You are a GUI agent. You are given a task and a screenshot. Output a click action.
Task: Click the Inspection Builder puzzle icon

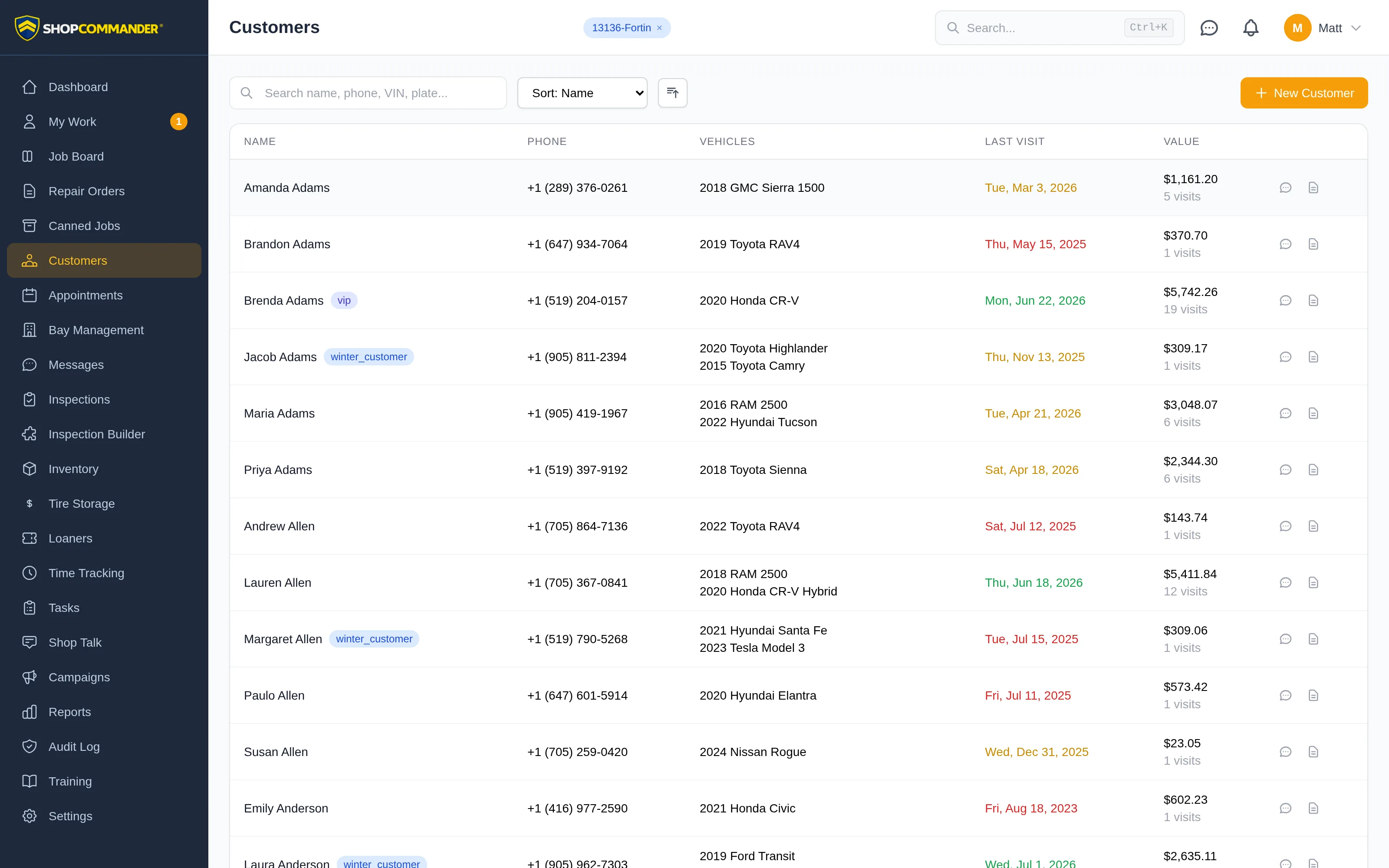click(29, 434)
